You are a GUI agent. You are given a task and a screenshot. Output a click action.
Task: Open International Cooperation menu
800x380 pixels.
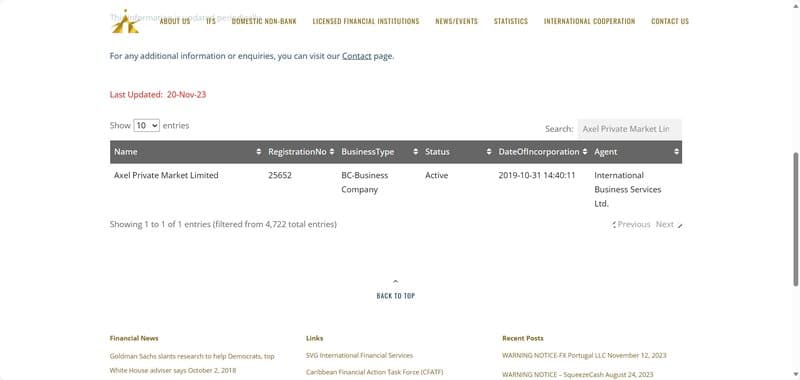[589, 21]
